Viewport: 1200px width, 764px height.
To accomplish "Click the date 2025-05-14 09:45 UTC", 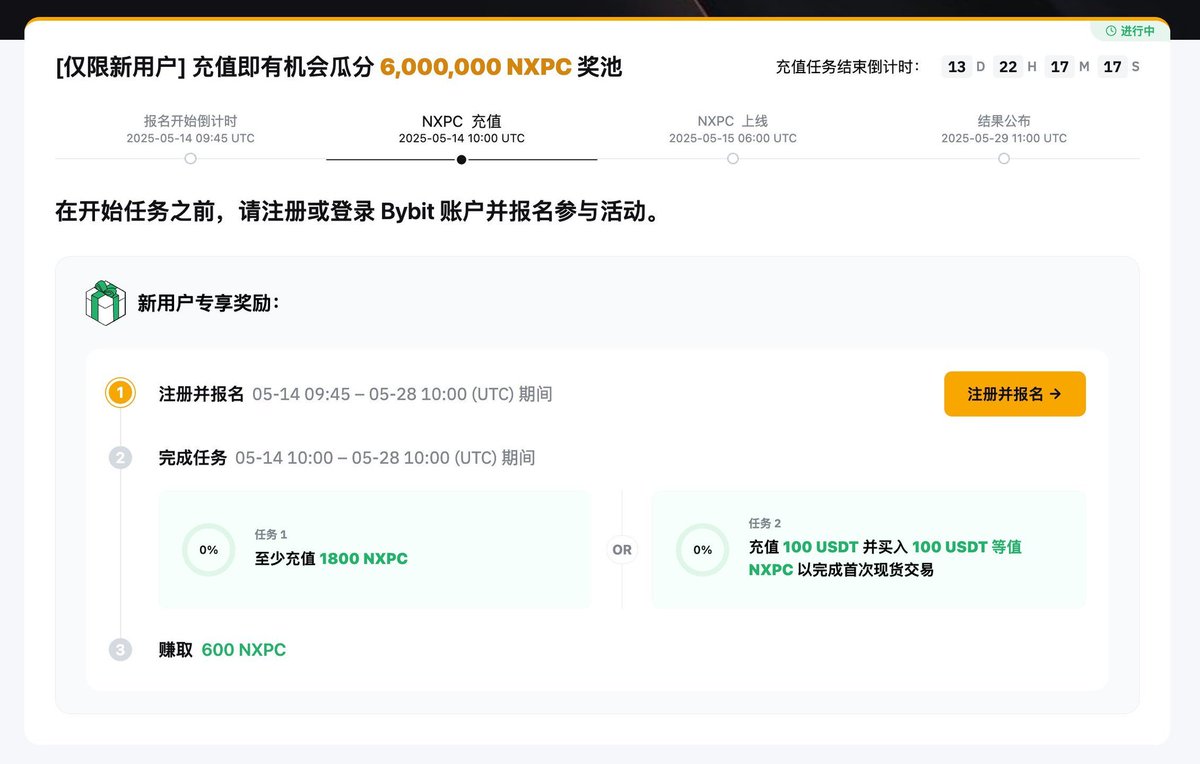I will coord(190,138).
